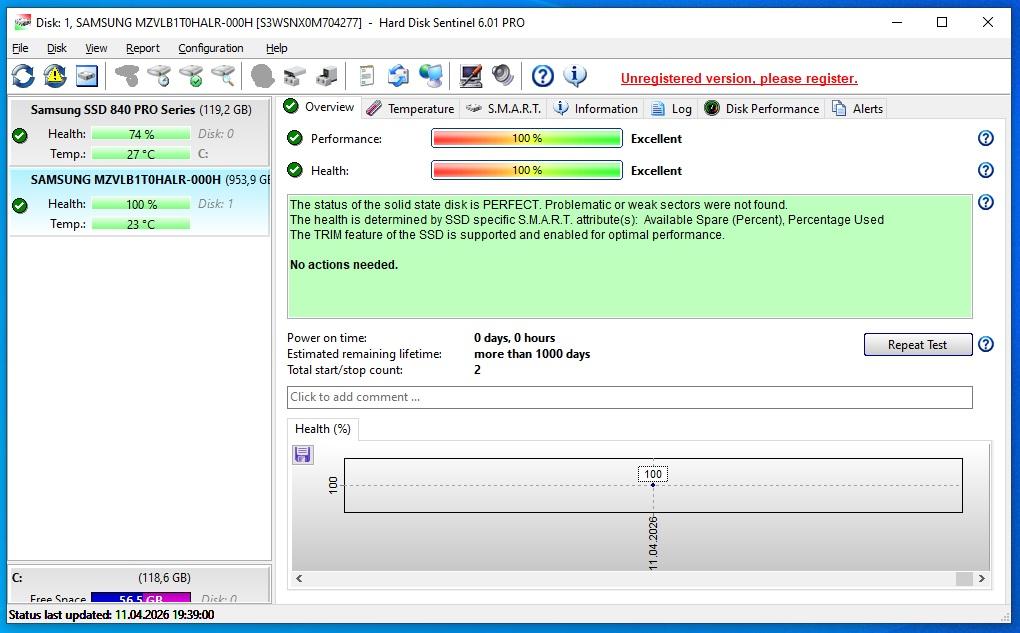The height and width of the screenshot is (633, 1020).
Task: Click help icon beside Performance rating
Action: [x=985, y=139]
